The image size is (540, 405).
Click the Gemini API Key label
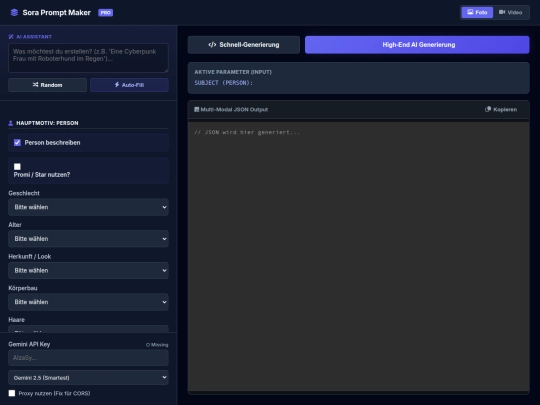tap(29, 344)
